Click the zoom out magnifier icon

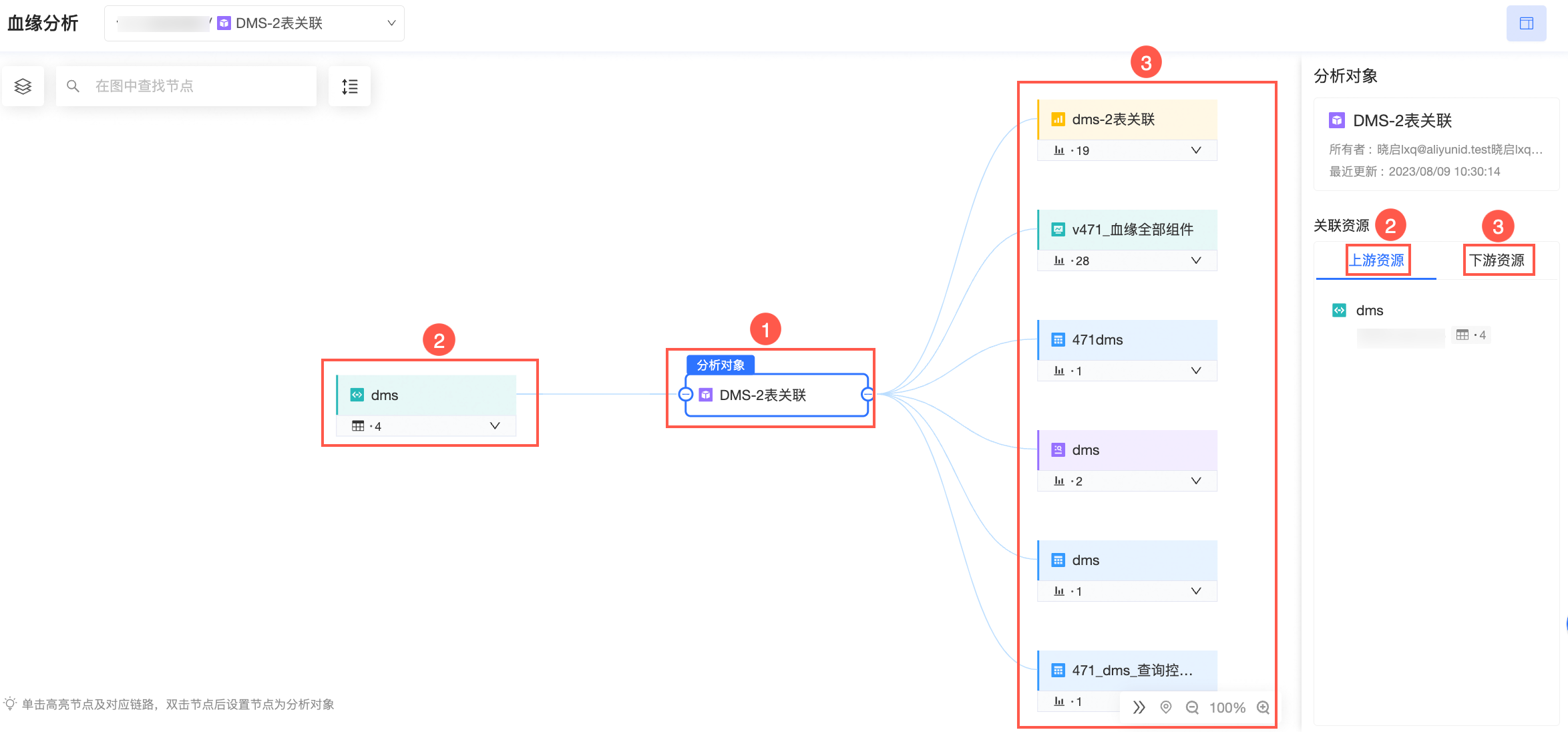pyautogui.click(x=1192, y=707)
